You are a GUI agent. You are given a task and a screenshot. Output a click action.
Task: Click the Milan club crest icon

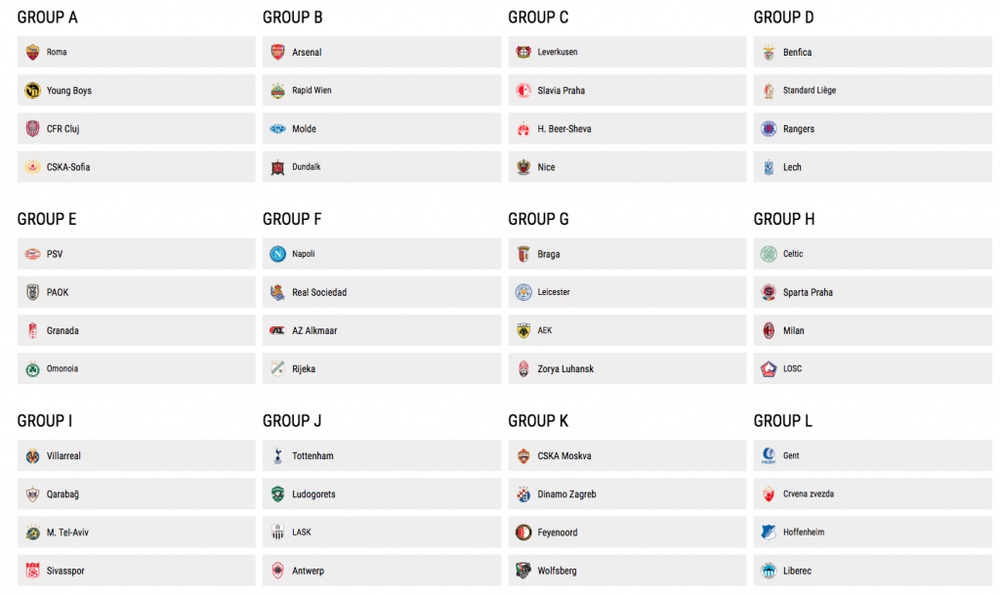(x=768, y=331)
